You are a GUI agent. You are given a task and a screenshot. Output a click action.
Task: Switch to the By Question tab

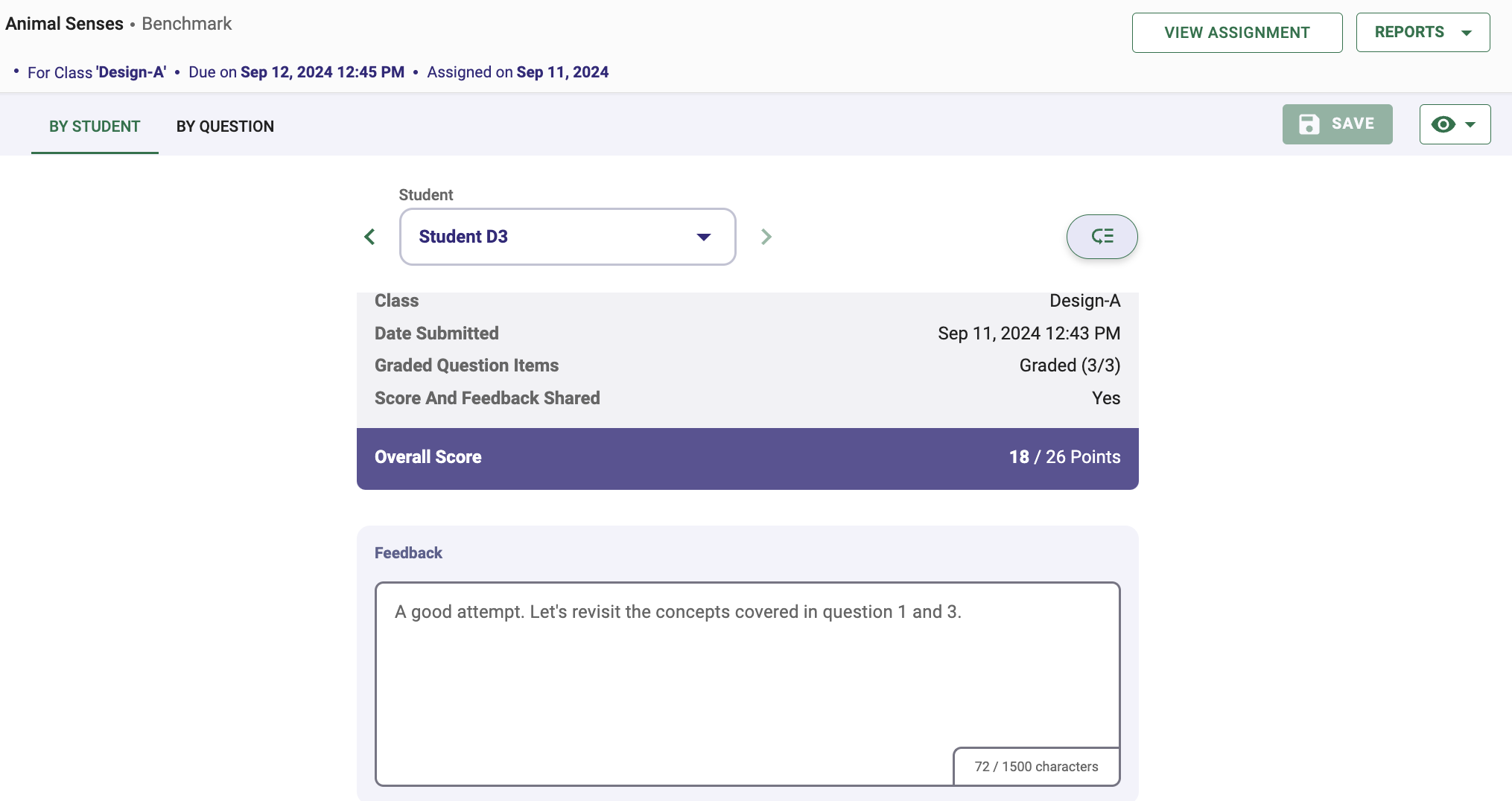click(x=225, y=127)
